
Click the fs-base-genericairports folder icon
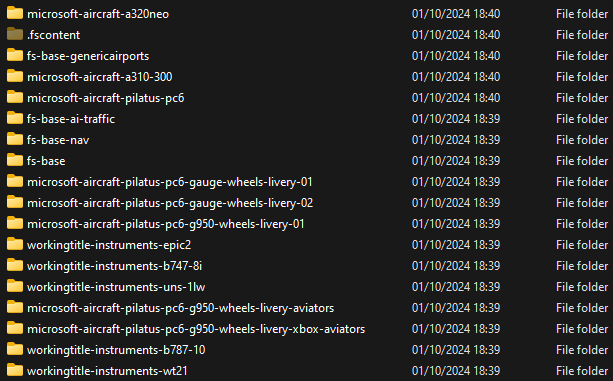point(15,55)
